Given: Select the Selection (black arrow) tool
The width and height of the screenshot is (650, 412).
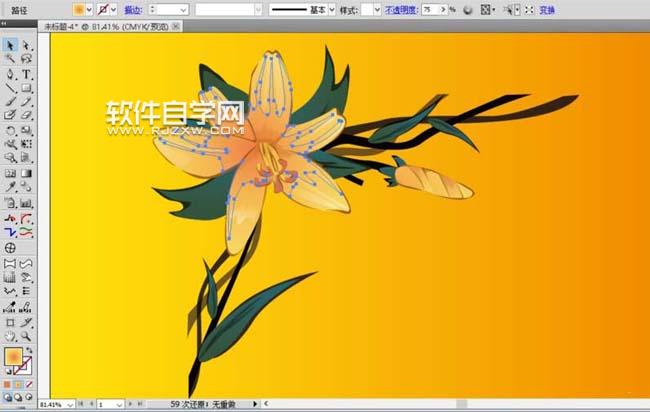Looking at the screenshot, I should 10,45.
